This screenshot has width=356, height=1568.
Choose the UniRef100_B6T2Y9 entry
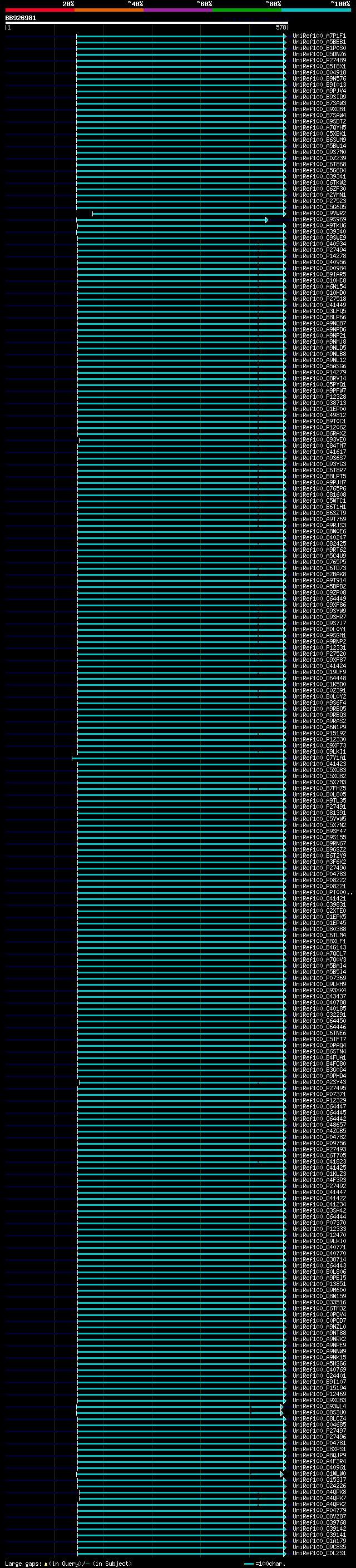(319, 855)
